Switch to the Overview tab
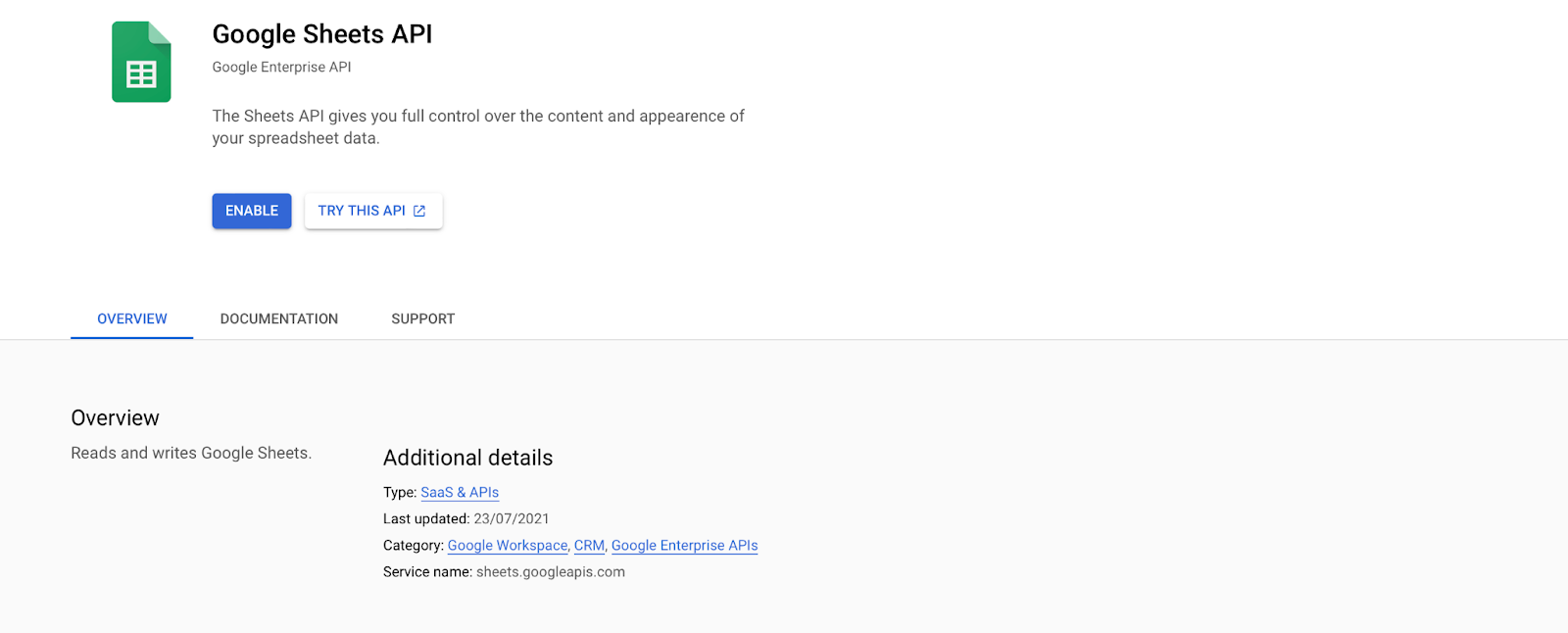 [x=132, y=319]
